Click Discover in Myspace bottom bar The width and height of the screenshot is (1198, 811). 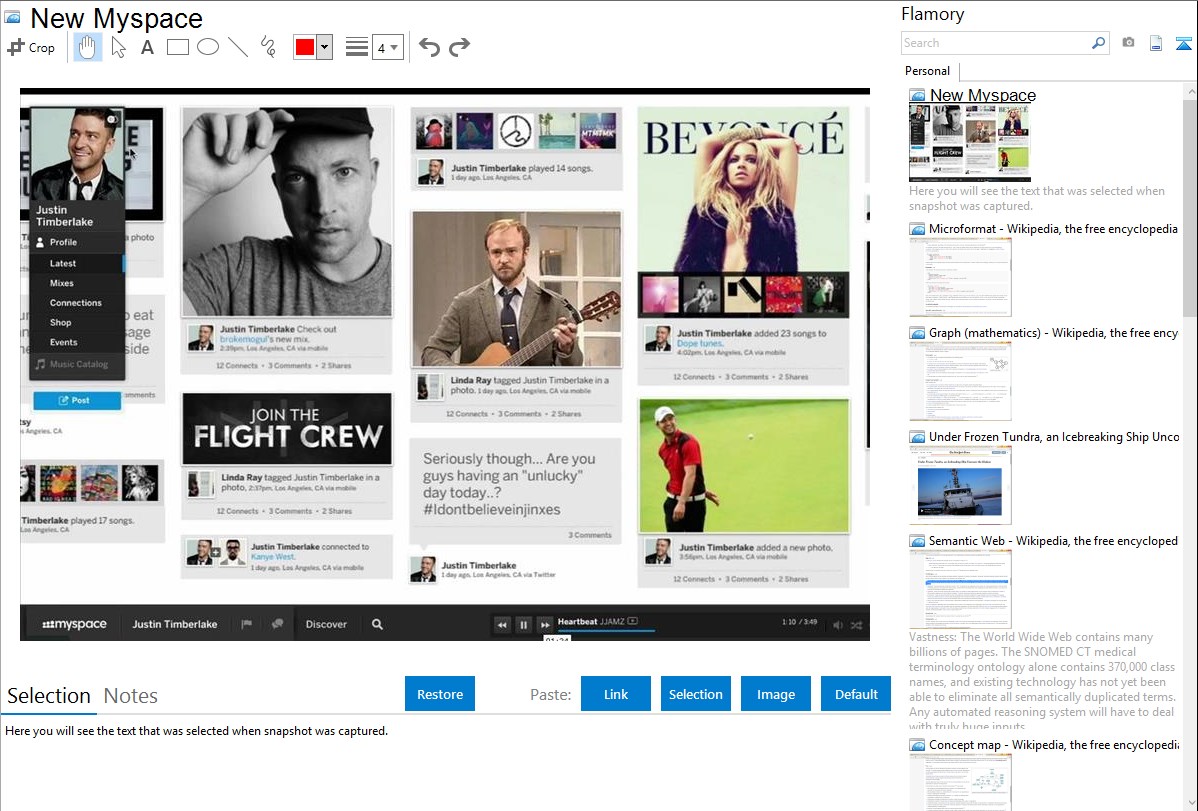coord(326,624)
